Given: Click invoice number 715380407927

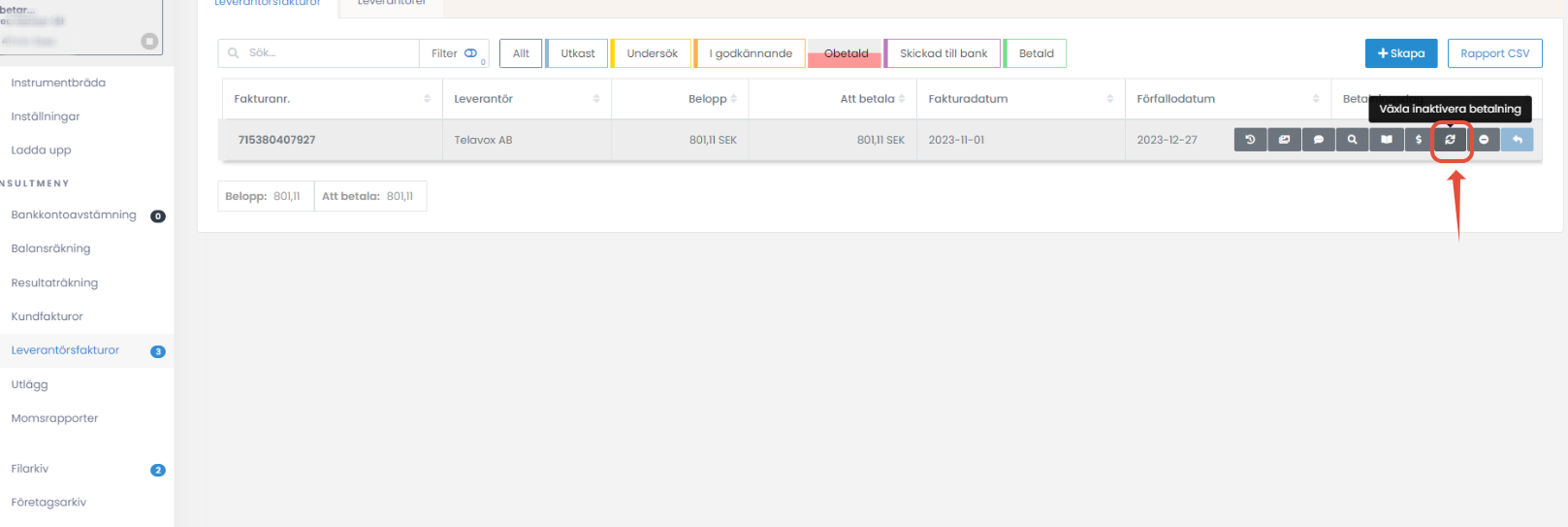Looking at the screenshot, I should tap(276, 140).
